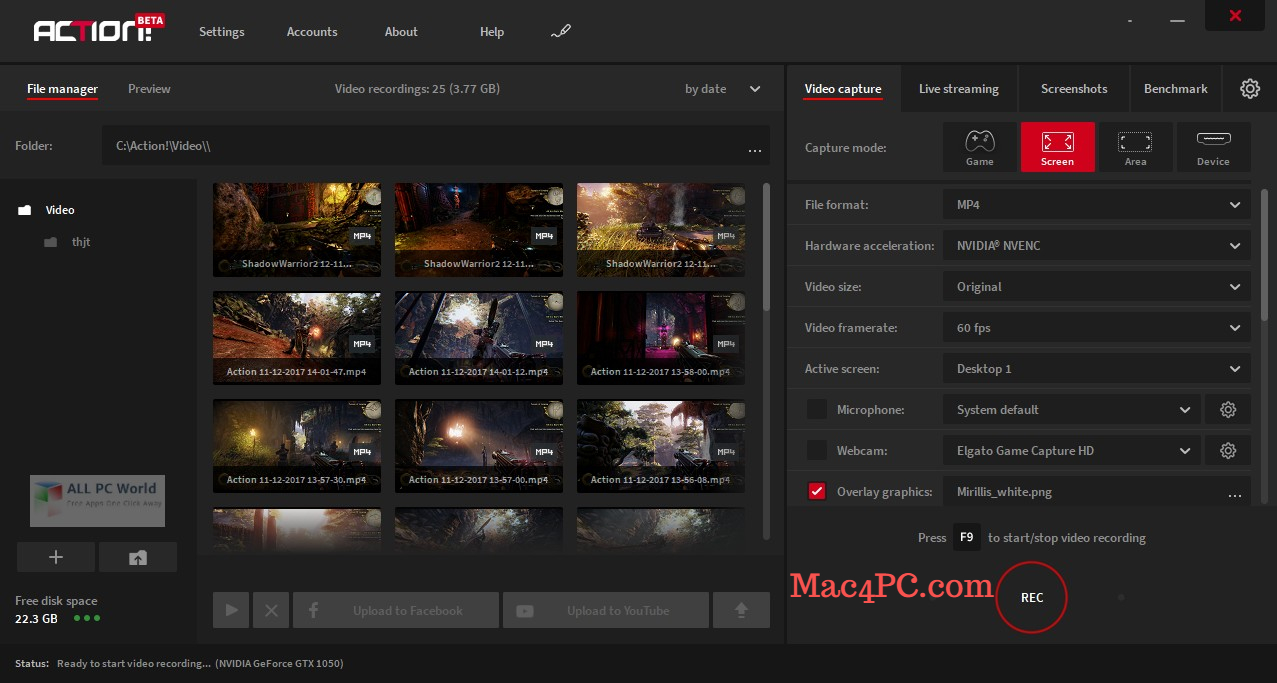Open Webcam settings gear
The height and width of the screenshot is (683, 1277).
pos(1228,451)
